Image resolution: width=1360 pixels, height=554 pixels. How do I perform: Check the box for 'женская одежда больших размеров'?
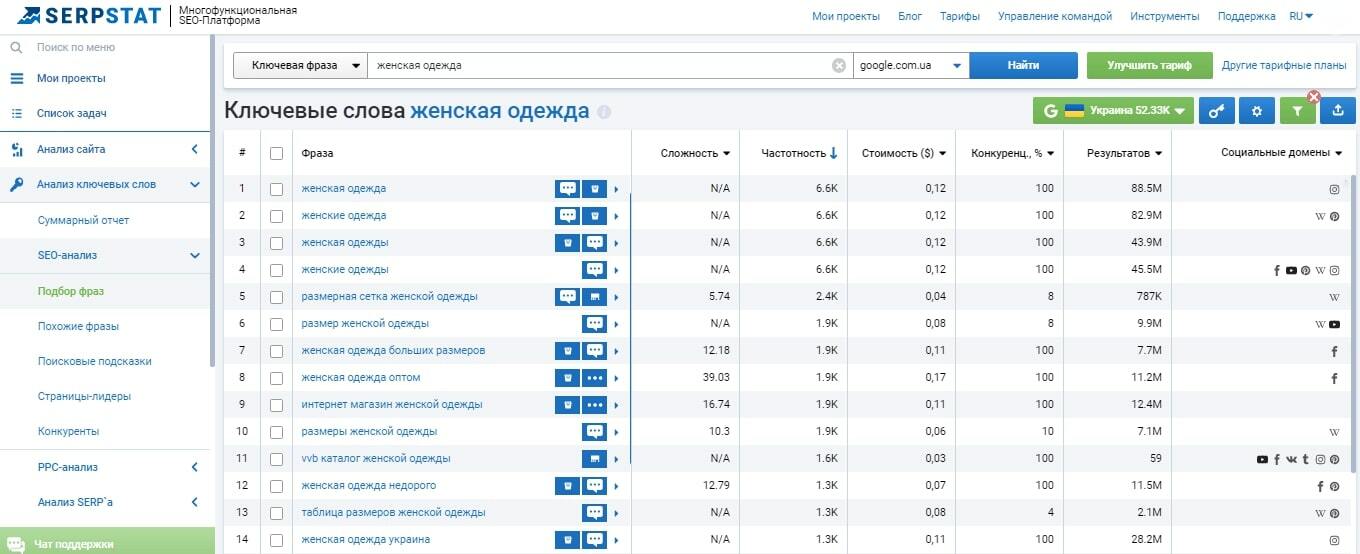pos(276,350)
